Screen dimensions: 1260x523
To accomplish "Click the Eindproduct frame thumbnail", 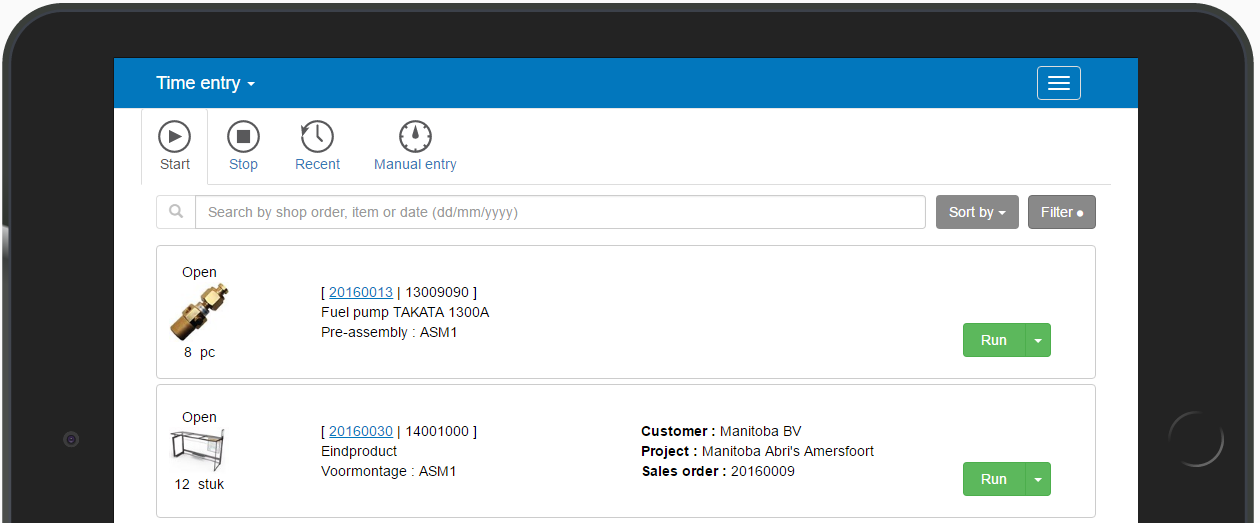I will click(x=198, y=451).
